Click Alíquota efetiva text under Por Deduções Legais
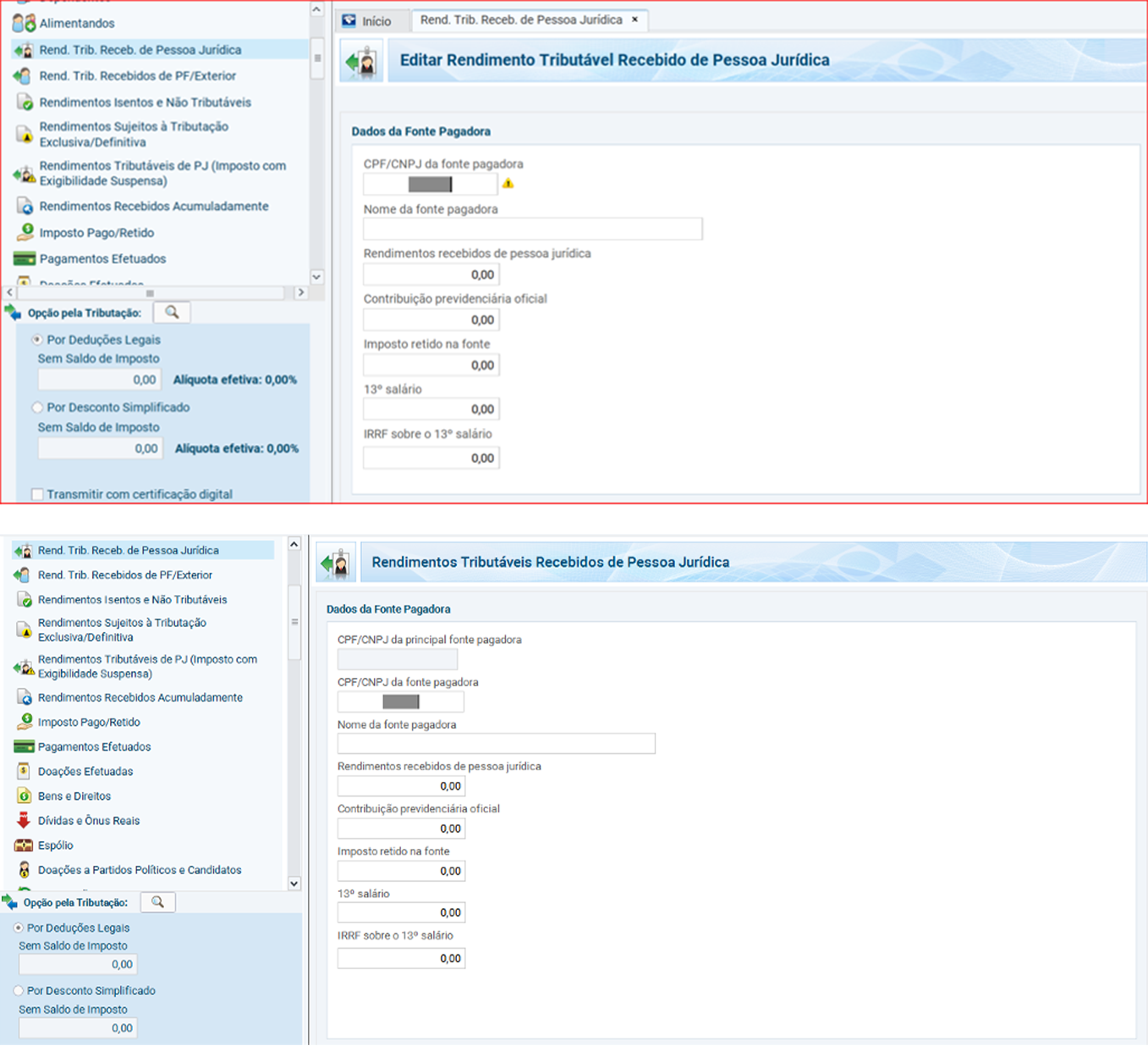The width and height of the screenshot is (1148, 1046). coord(235,380)
